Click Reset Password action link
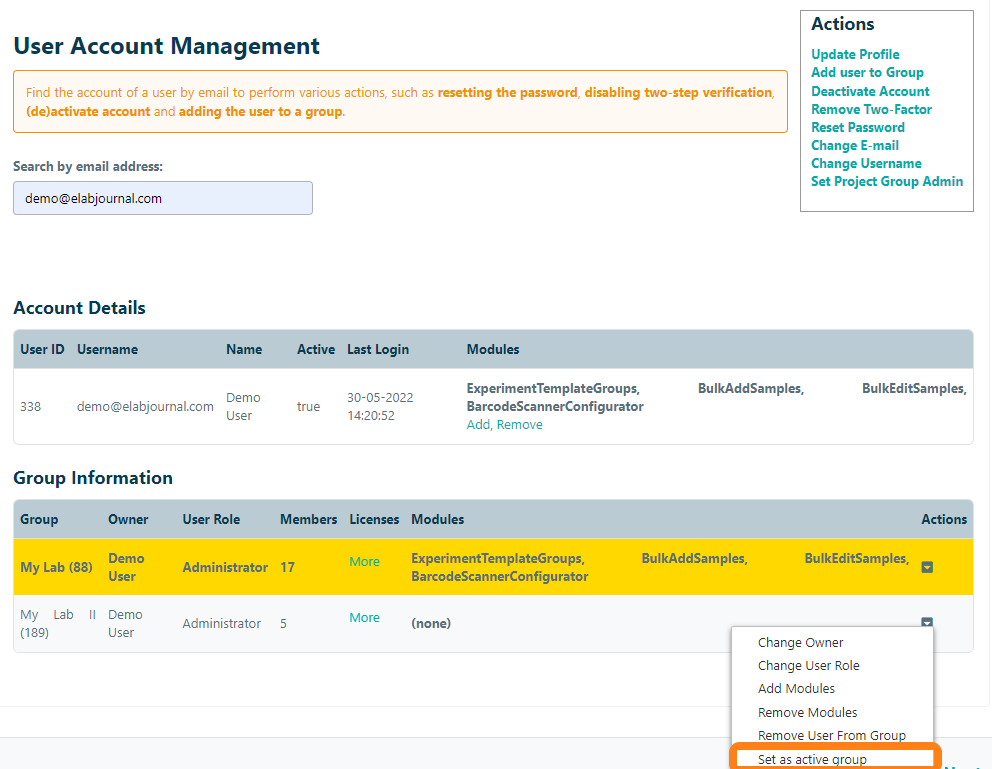Viewport: 992px width, 769px height. point(858,127)
